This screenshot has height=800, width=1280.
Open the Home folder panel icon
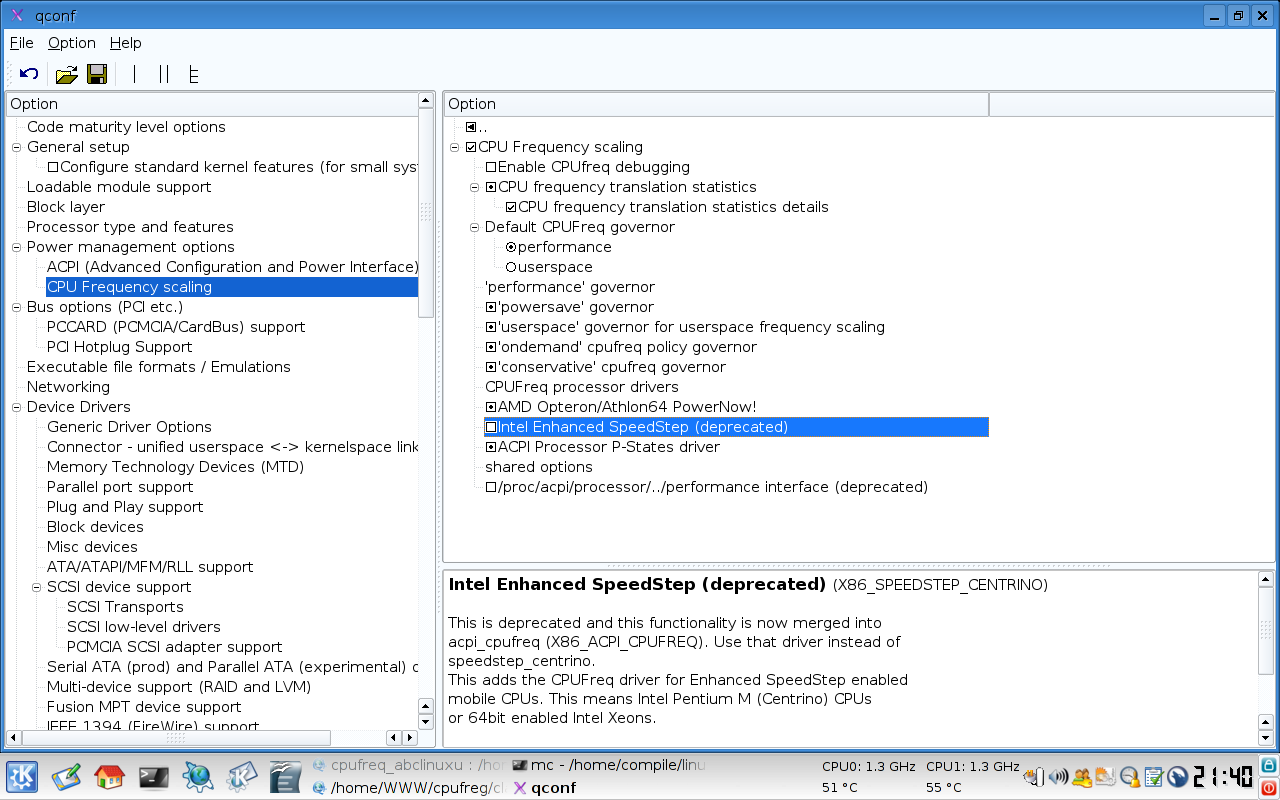[108, 777]
